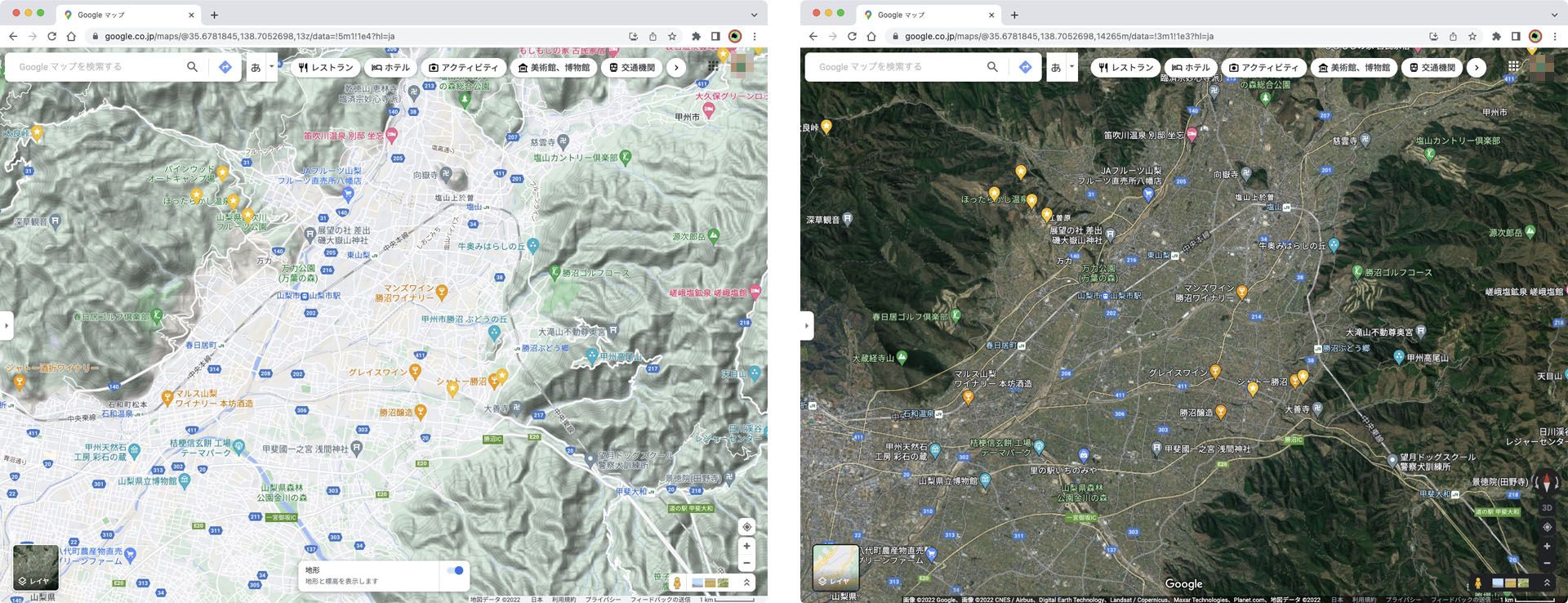Viewport: 1568px width, 603px height.
Task: Pick Street View pegman in left window
Action: point(677,583)
